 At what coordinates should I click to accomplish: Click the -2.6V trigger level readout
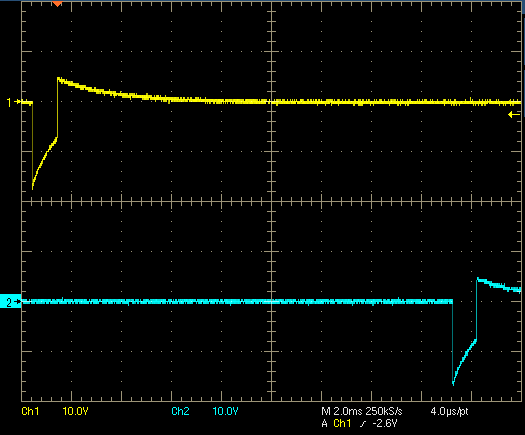[x=385, y=424]
